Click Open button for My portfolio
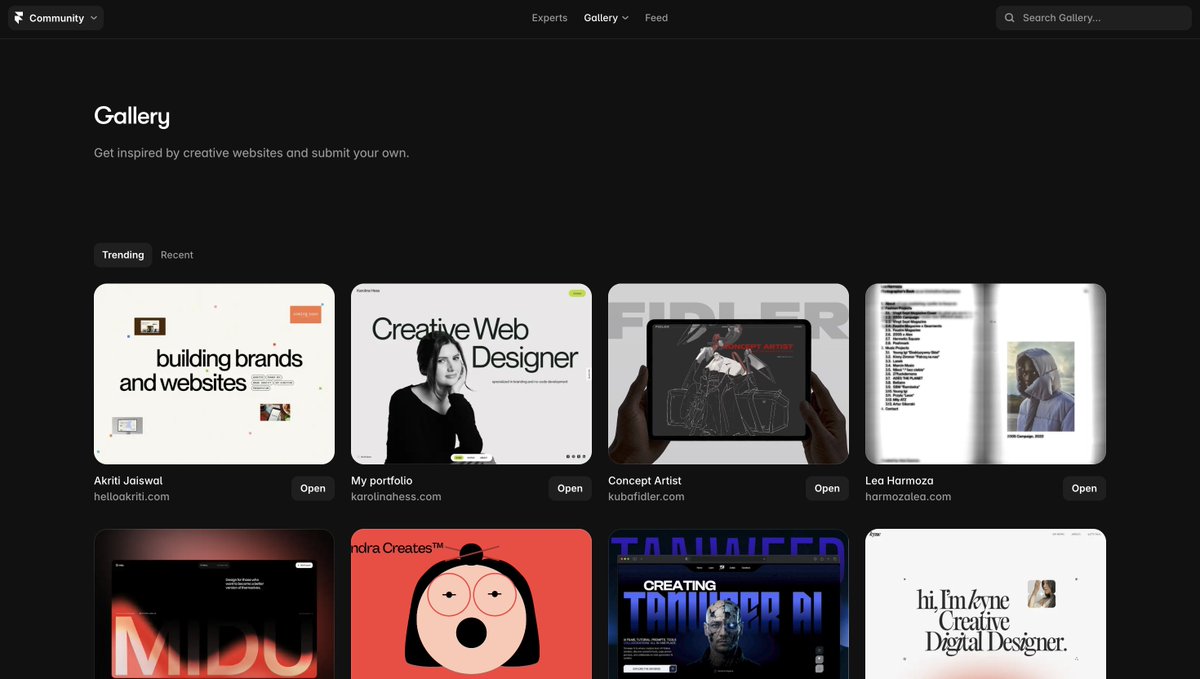Screen dimensions: 1200x679 pos(570,488)
